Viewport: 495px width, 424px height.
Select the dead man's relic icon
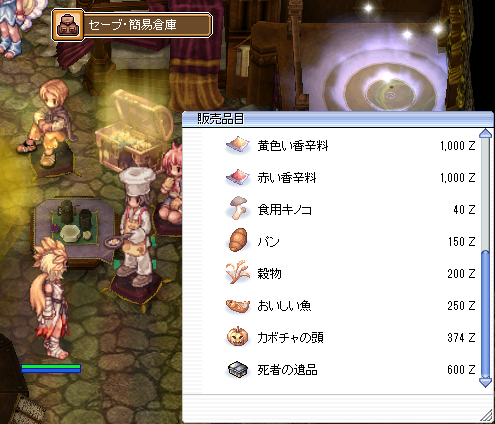coord(238,369)
